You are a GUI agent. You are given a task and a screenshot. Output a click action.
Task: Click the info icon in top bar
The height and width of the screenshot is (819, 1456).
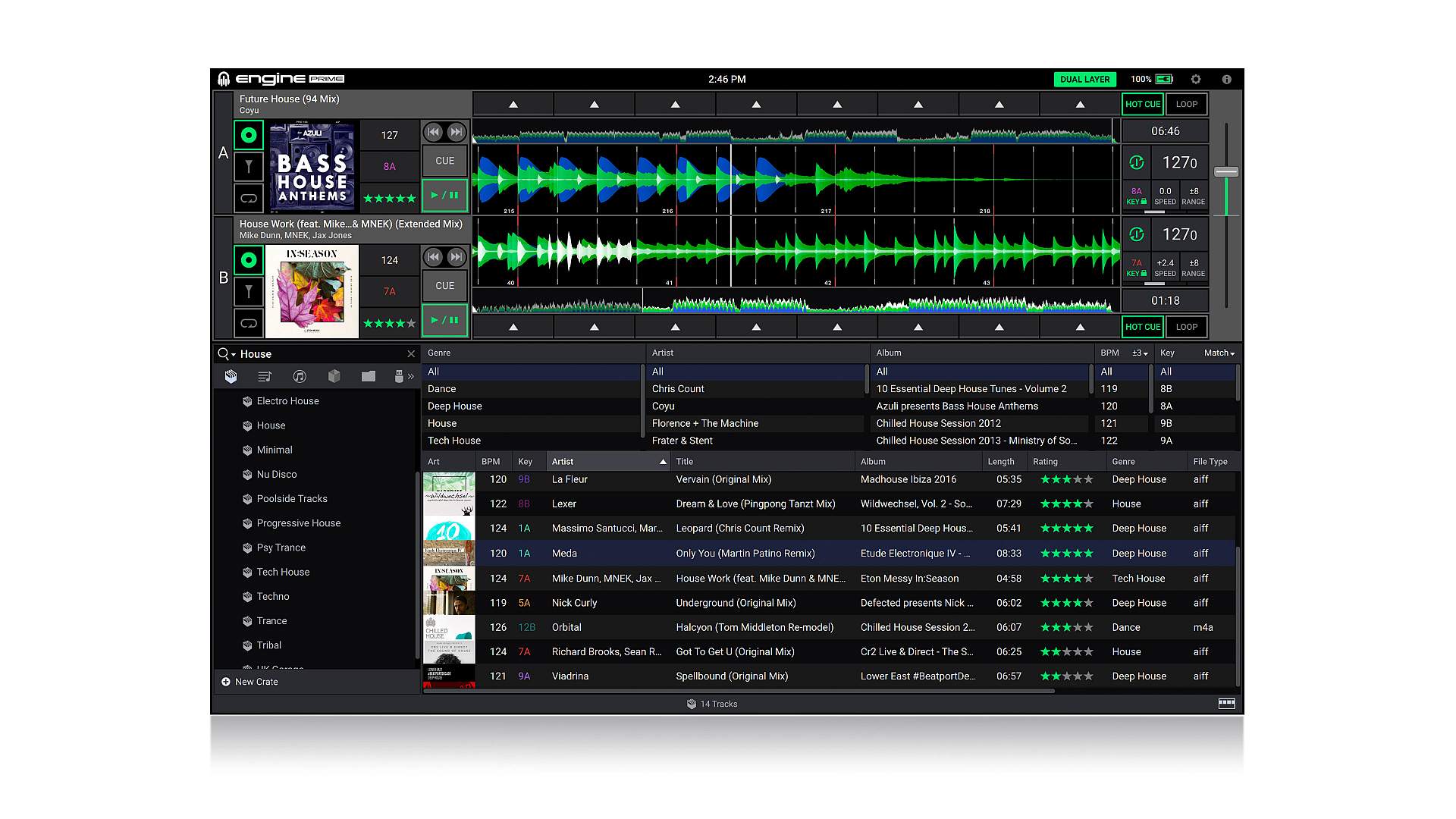pos(1226,79)
